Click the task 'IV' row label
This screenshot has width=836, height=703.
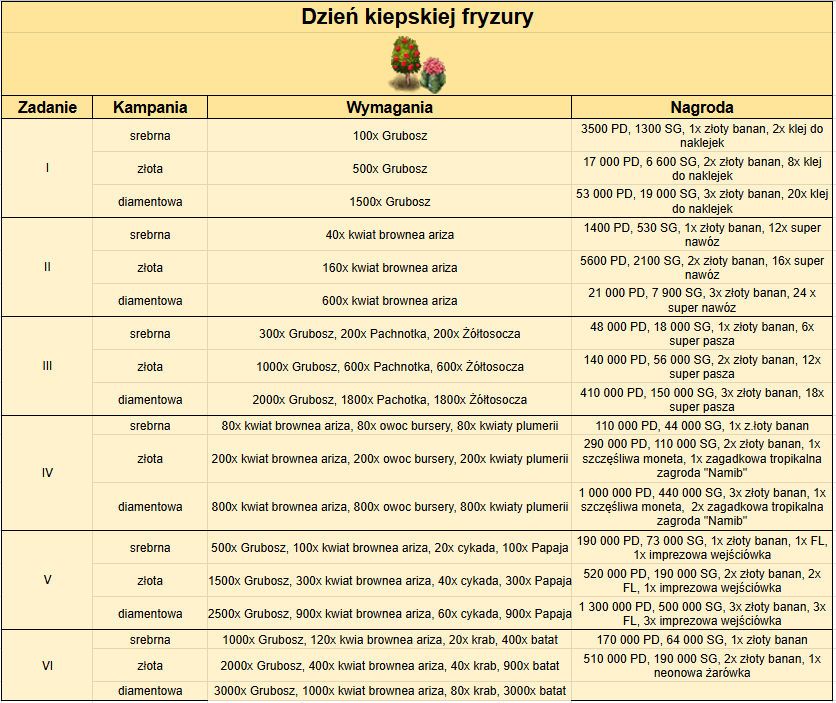click(x=47, y=473)
